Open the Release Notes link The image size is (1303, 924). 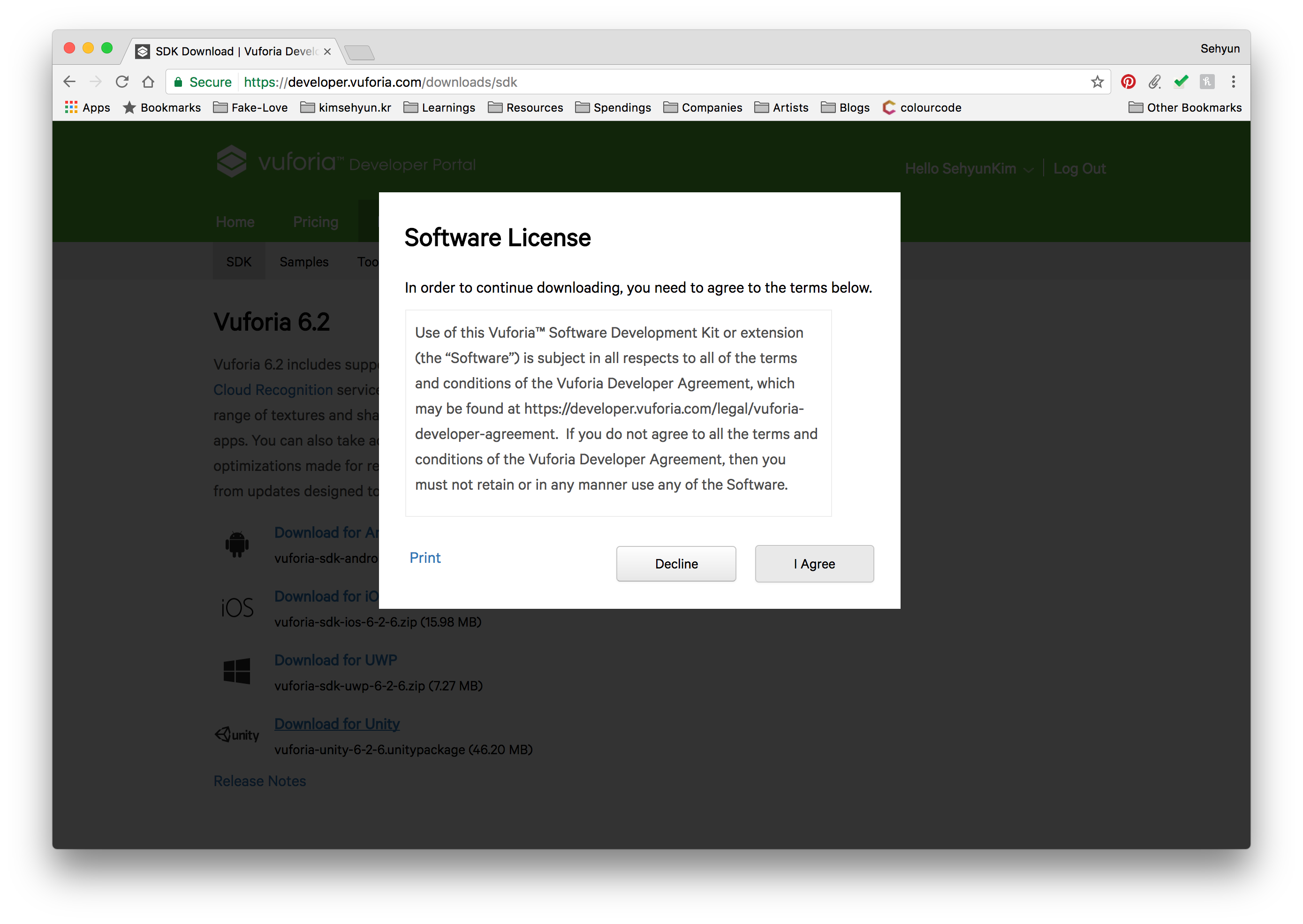pyautogui.click(x=259, y=781)
